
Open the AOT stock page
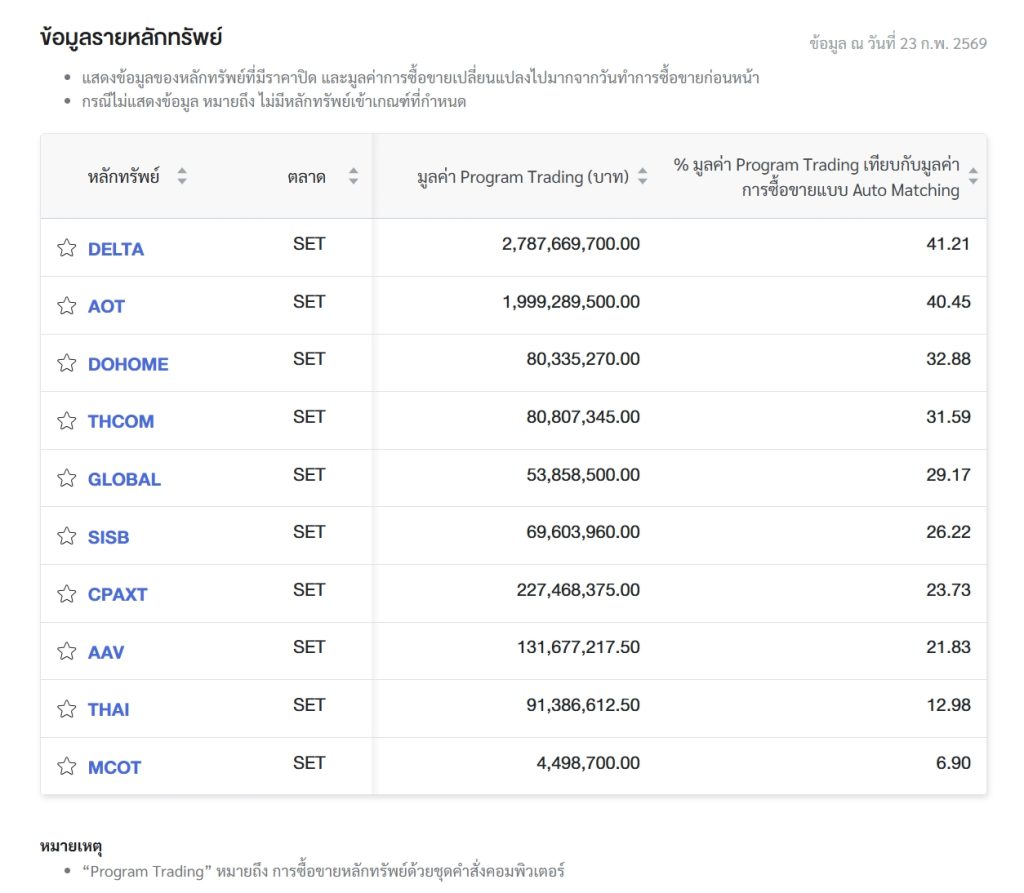(x=106, y=306)
